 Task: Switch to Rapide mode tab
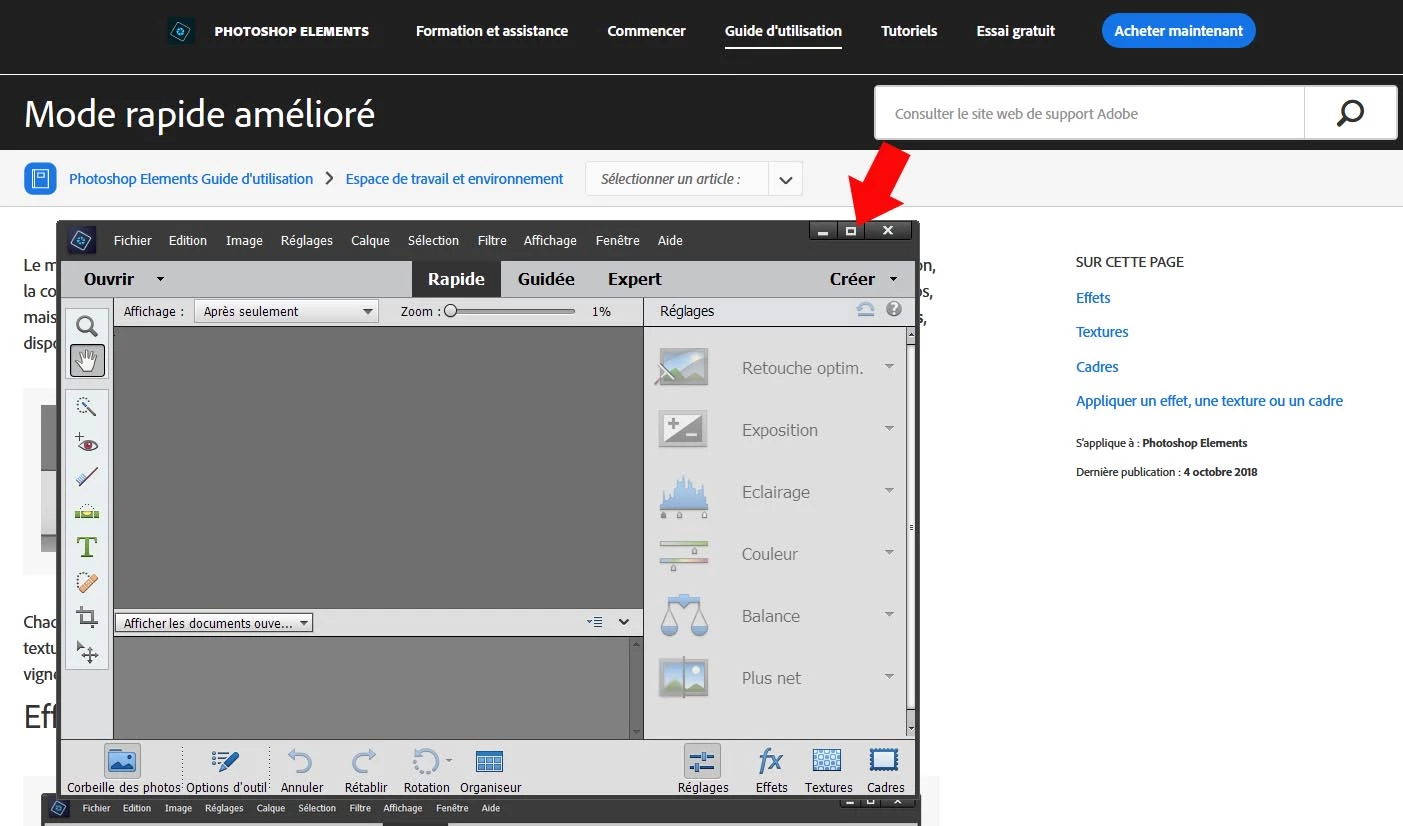coord(456,279)
